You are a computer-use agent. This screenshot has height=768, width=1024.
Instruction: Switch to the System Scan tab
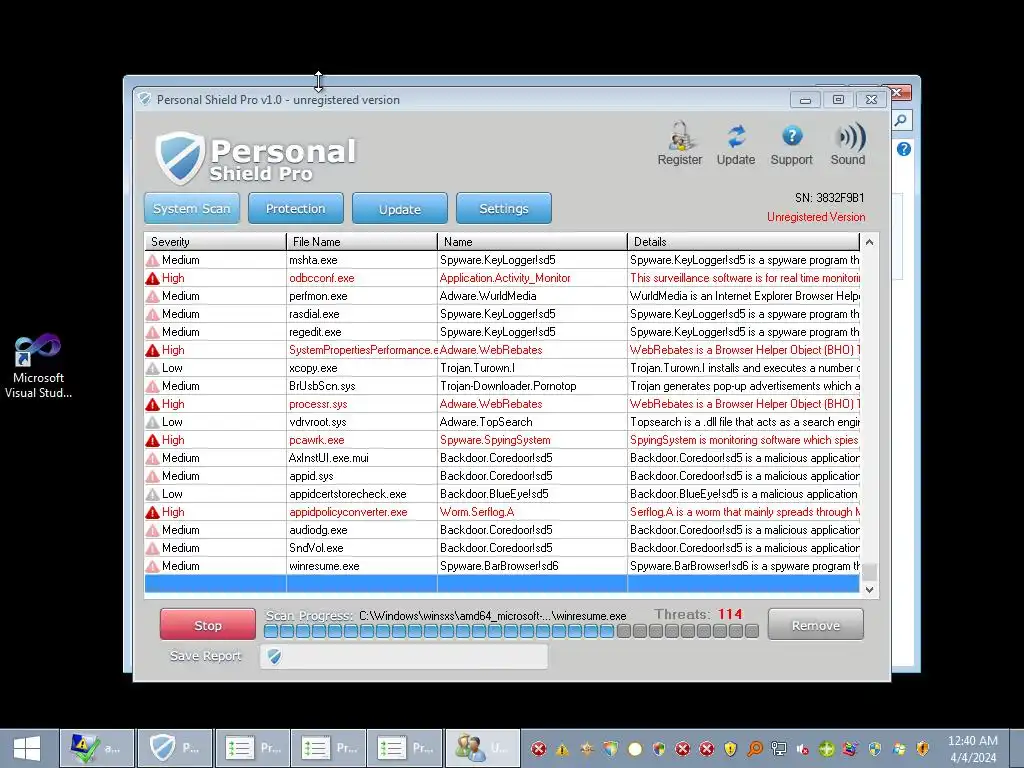pos(192,208)
